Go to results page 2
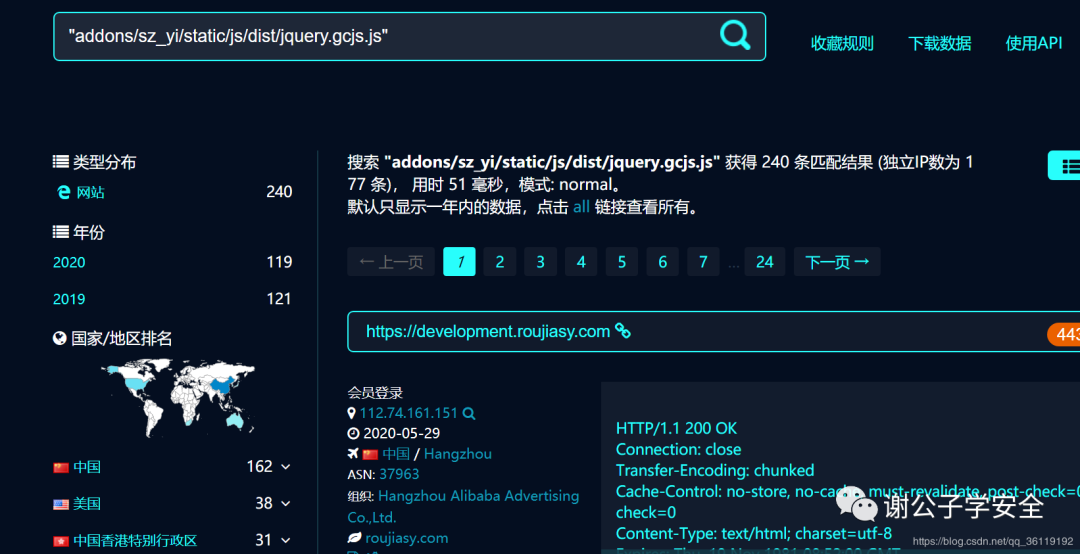The height and width of the screenshot is (554, 1080). pyautogui.click(x=500, y=262)
